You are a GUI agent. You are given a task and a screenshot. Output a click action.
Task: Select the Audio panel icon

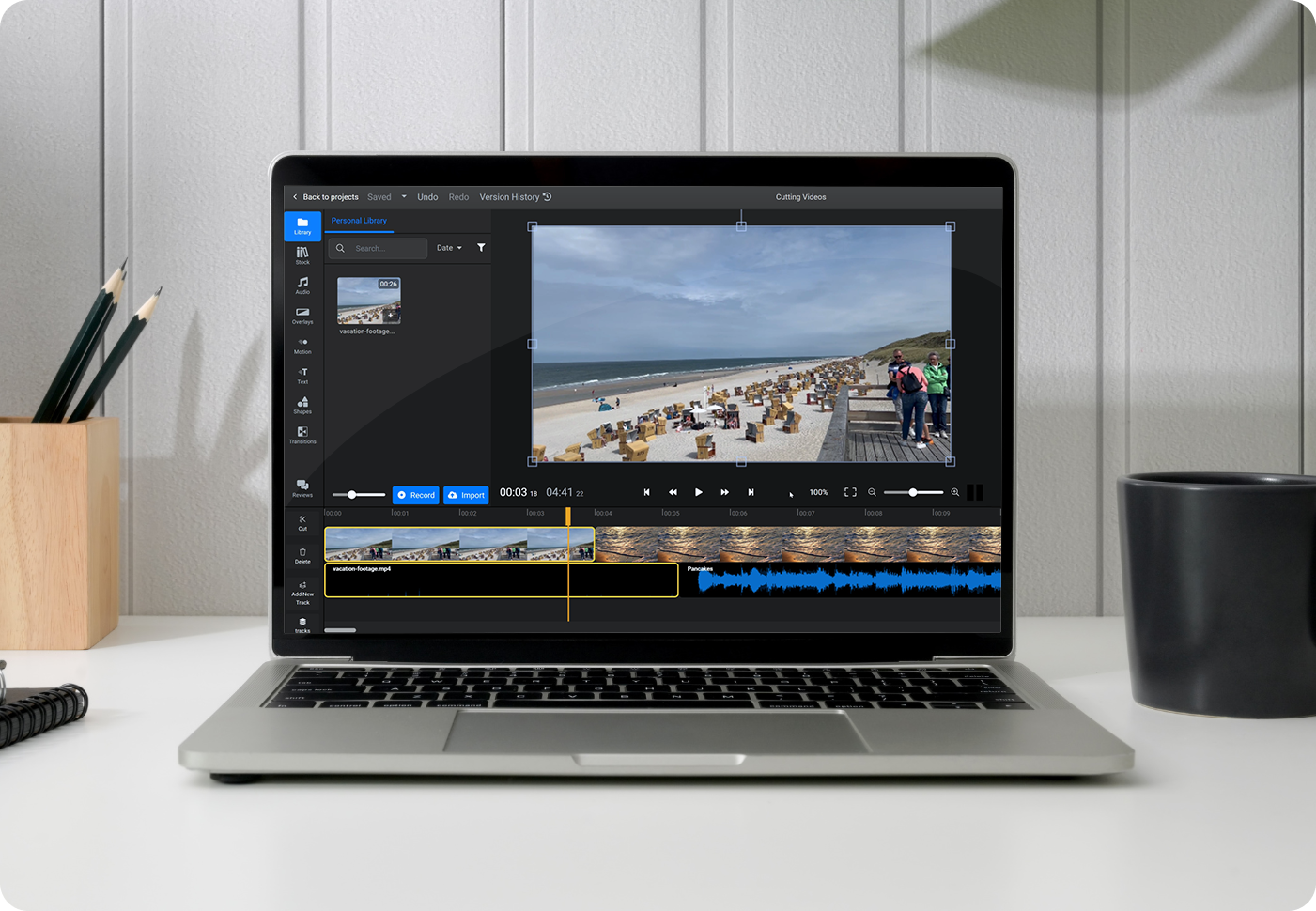[x=302, y=286]
